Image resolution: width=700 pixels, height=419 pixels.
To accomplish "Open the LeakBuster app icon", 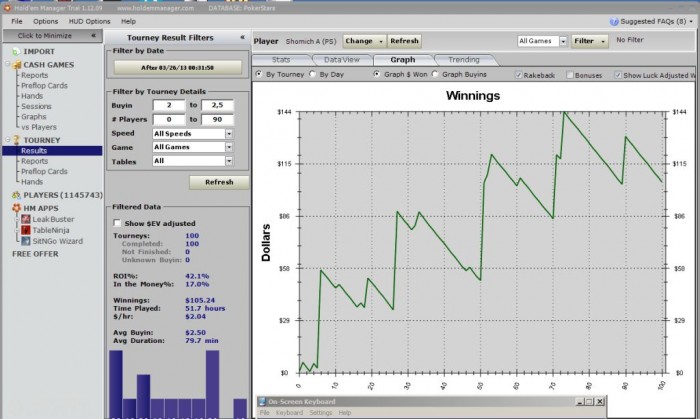I will tap(26, 219).
